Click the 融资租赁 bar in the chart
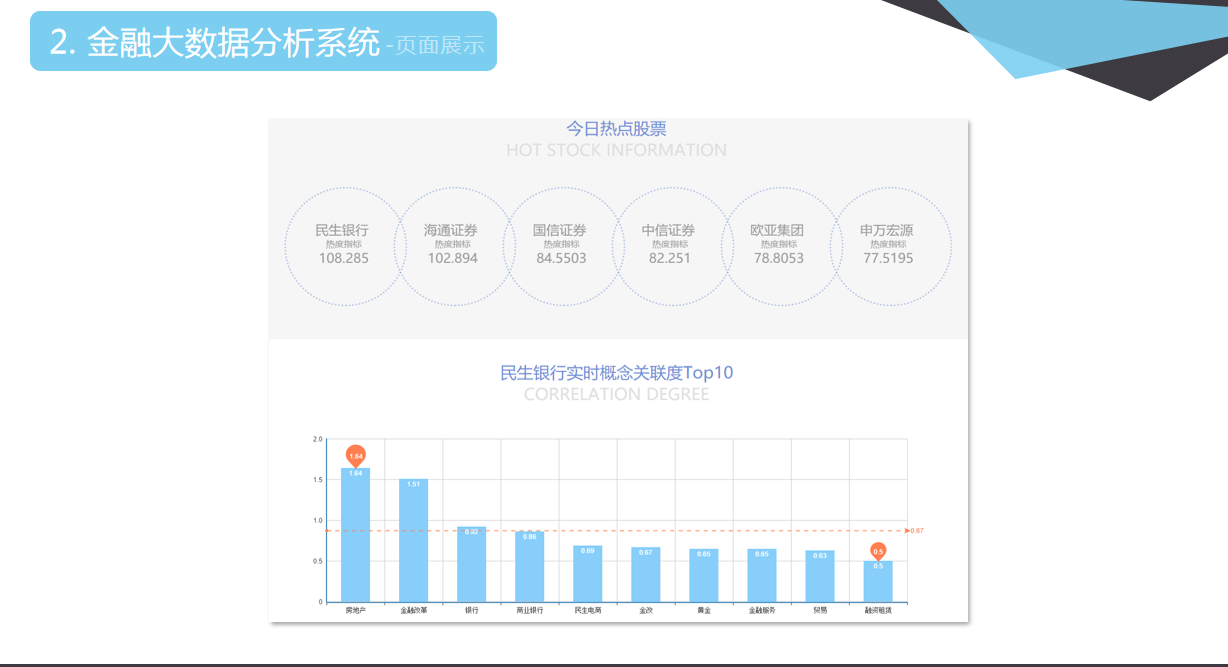The image size is (1228, 667). click(x=878, y=581)
